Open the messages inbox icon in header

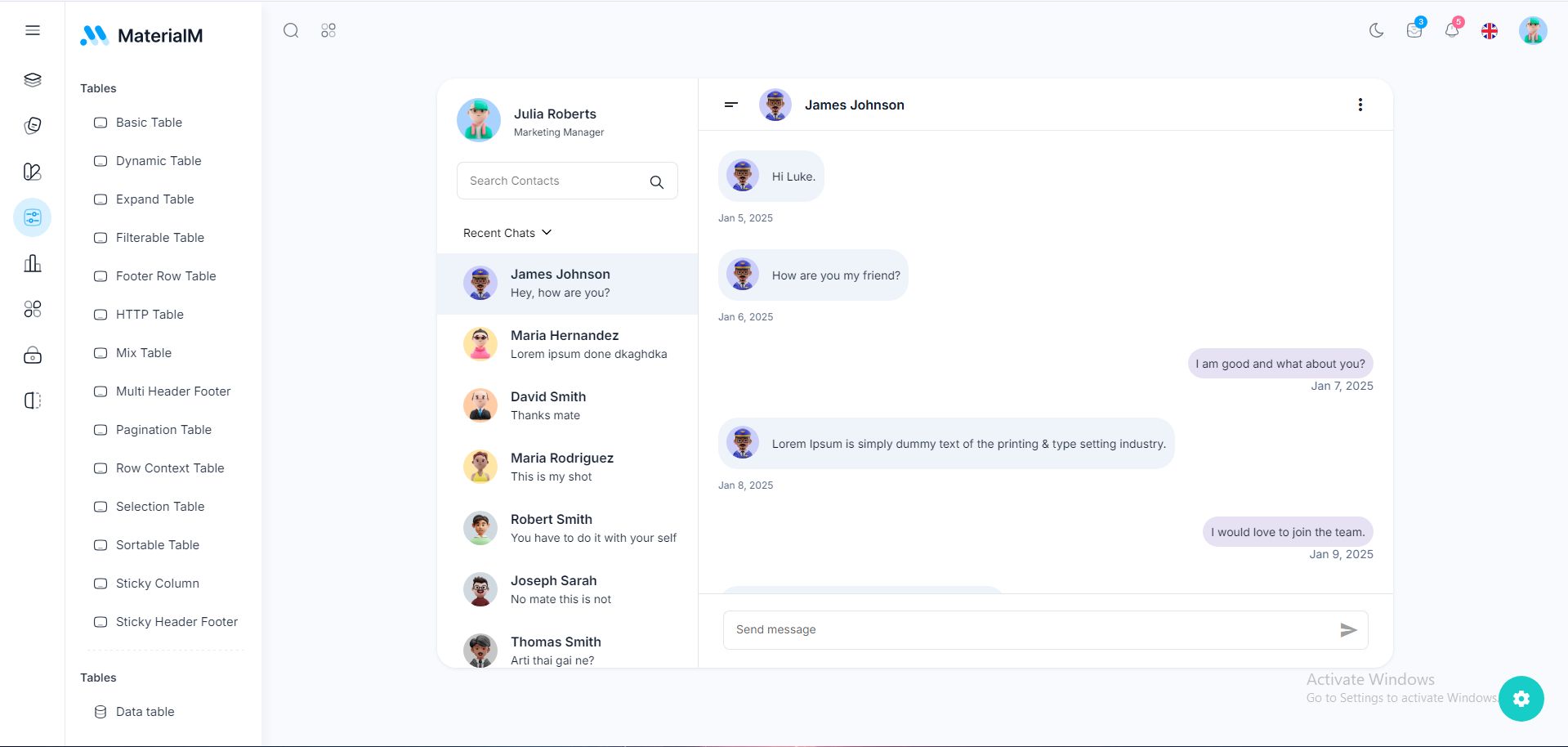click(x=1414, y=30)
